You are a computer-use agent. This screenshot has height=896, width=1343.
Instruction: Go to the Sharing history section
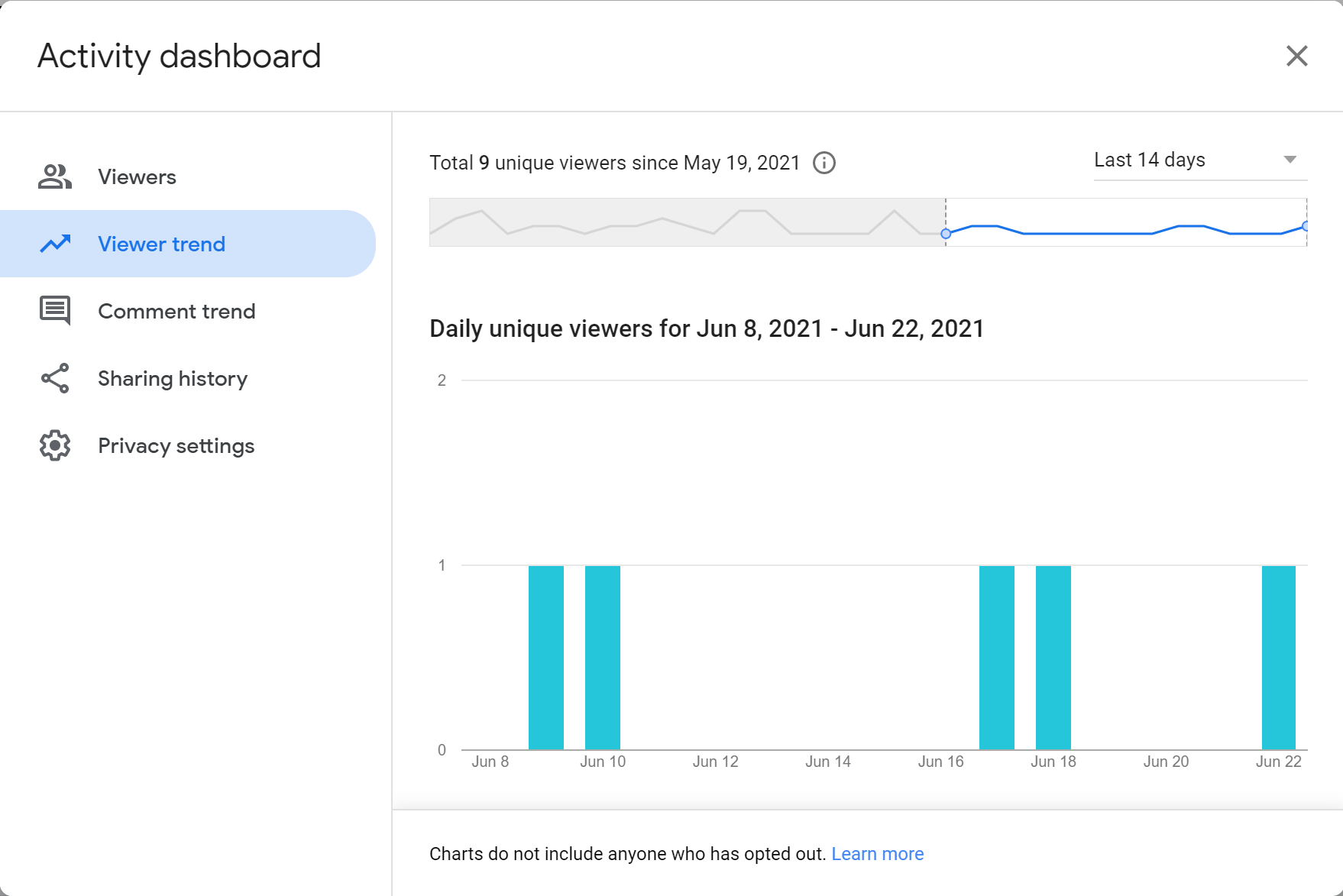(173, 378)
